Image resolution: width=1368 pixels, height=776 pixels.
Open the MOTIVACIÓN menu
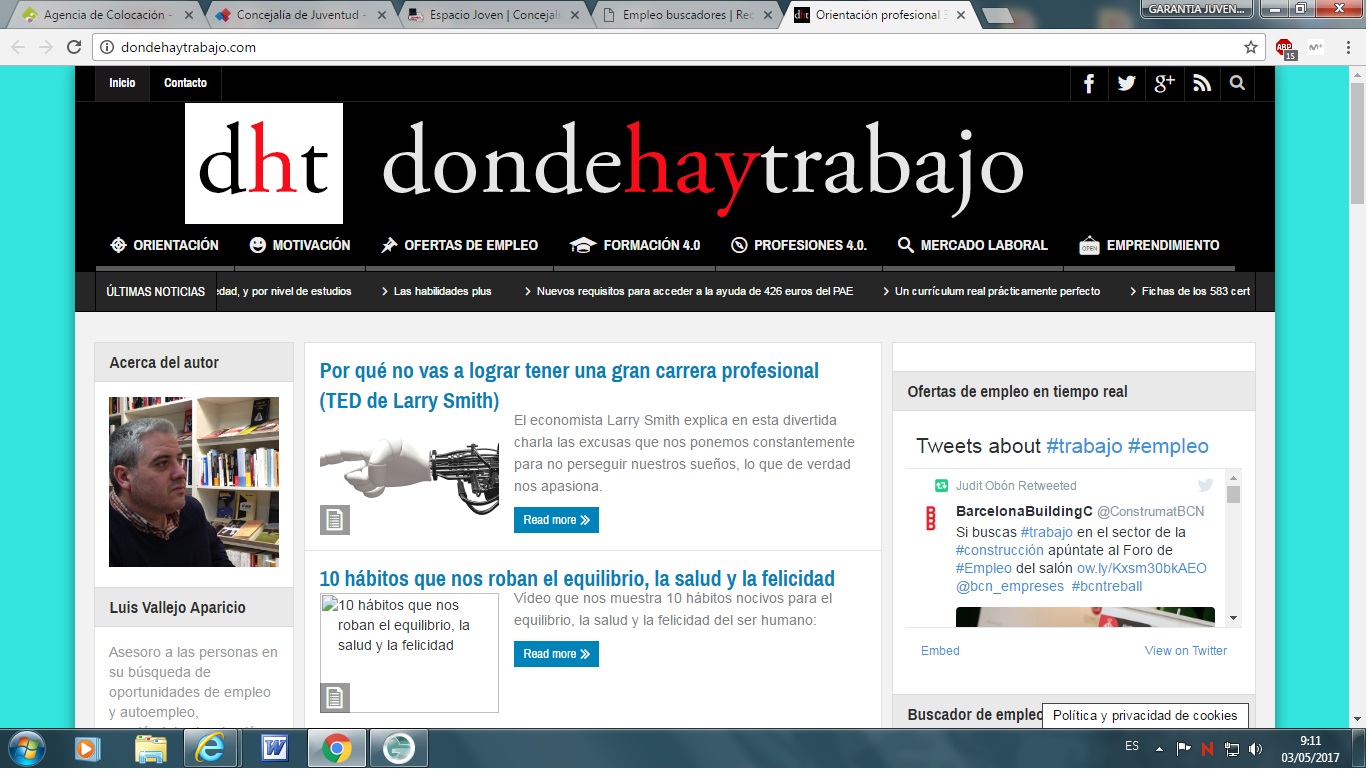click(x=300, y=245)
